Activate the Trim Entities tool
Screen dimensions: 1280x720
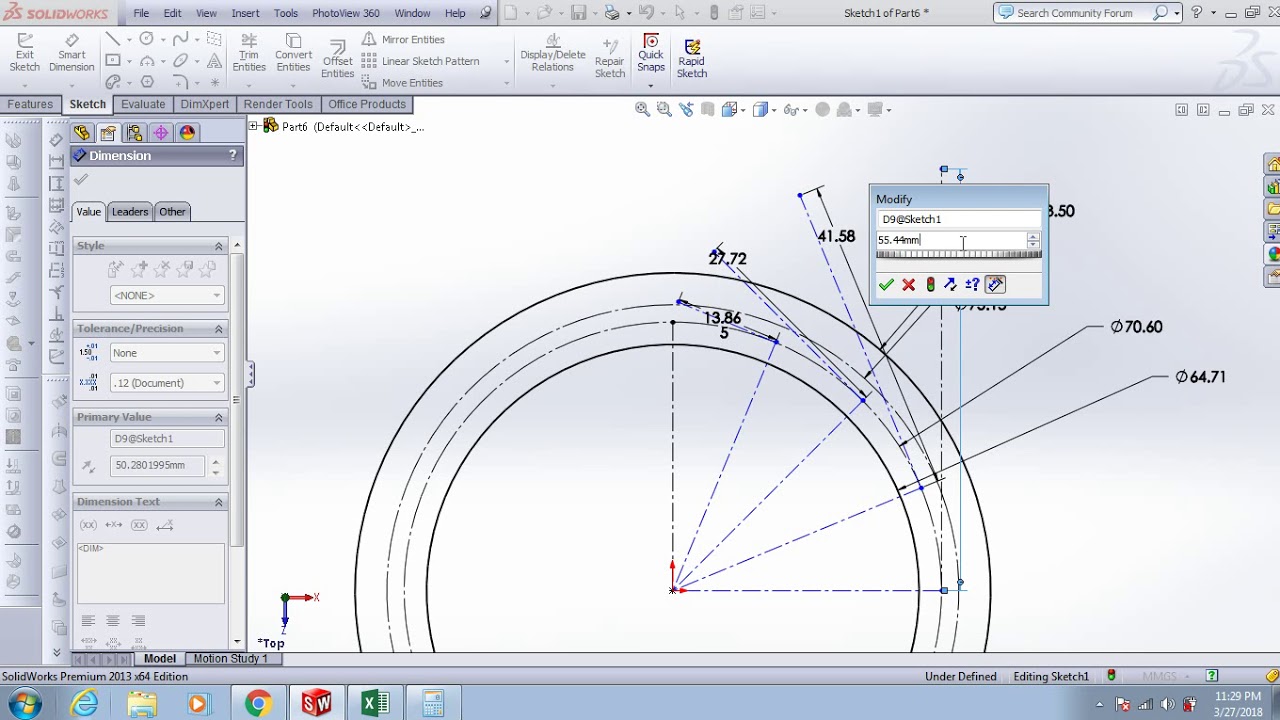[249, 53]
